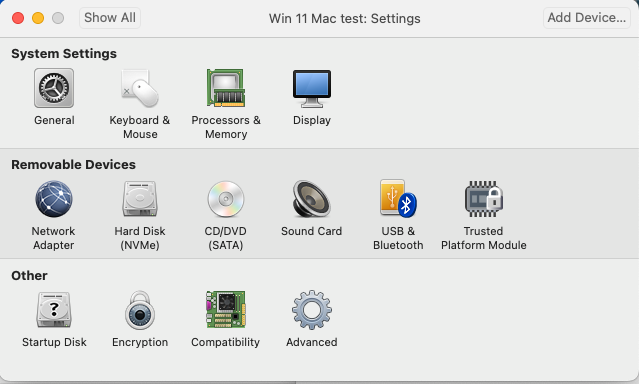Open Processors & Memory settings
The image size is (639, 384).
[x=226, y=88]
